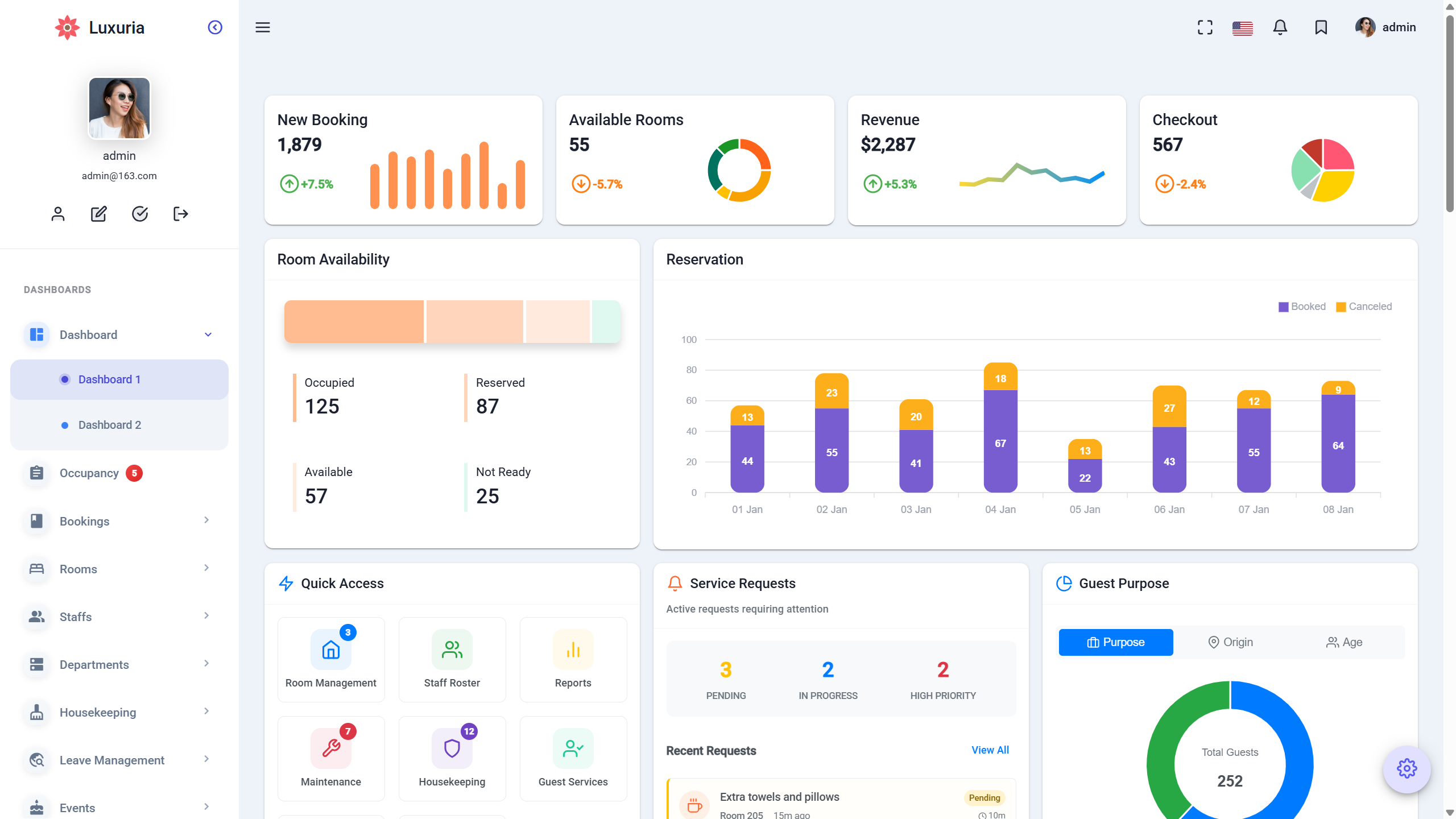Select Dashboard 1 in sidebar
The width and height of the screenshot is (1456, 819).
coord(119,379)
